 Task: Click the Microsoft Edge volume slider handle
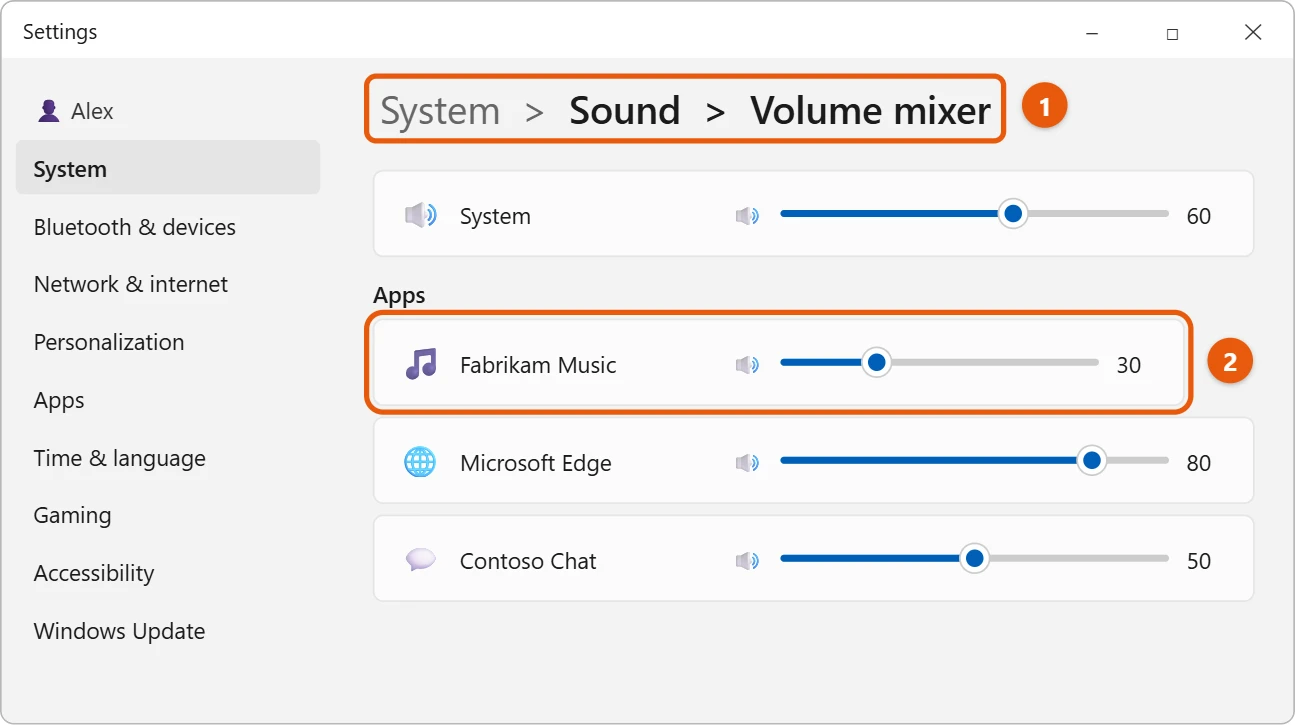coord(1092,460)
